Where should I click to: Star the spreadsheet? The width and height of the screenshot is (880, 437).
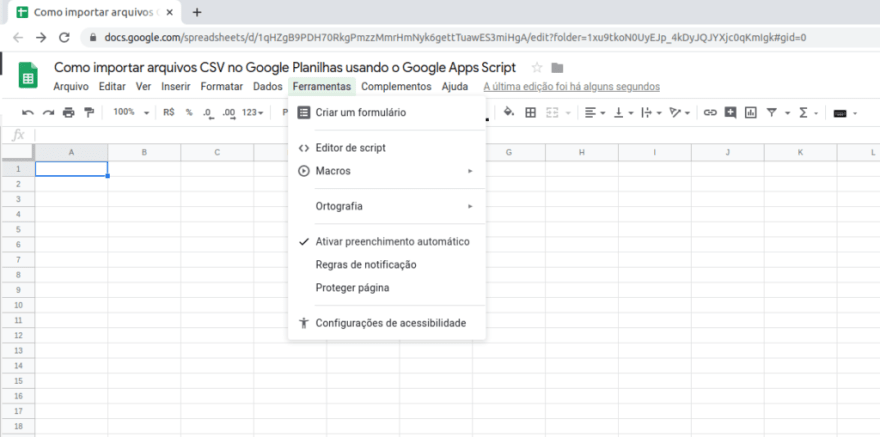537,68
